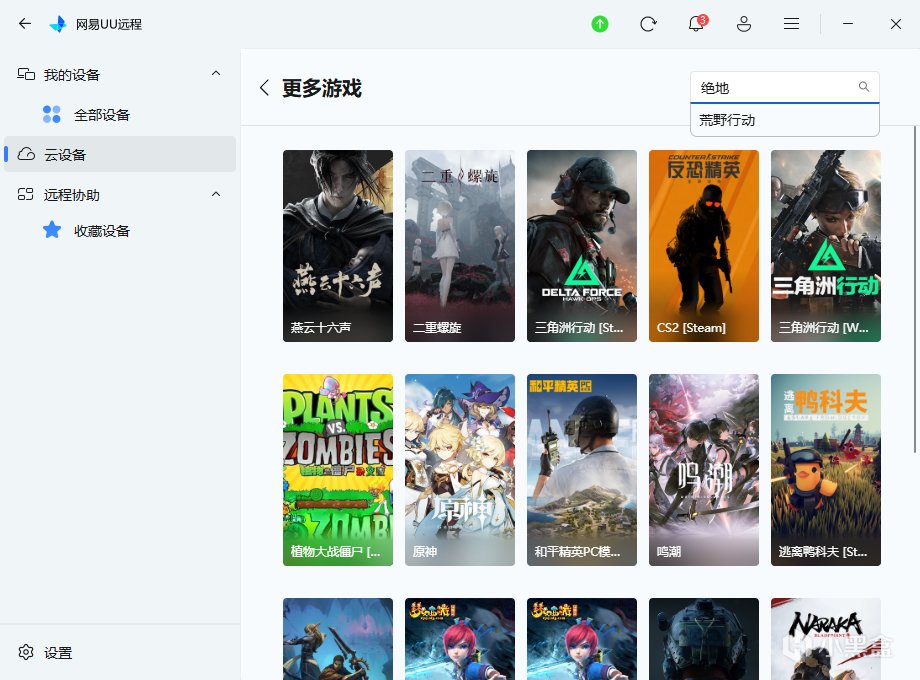
Task: Select 我的设备 sidebar heading
Action: [72, 75]
